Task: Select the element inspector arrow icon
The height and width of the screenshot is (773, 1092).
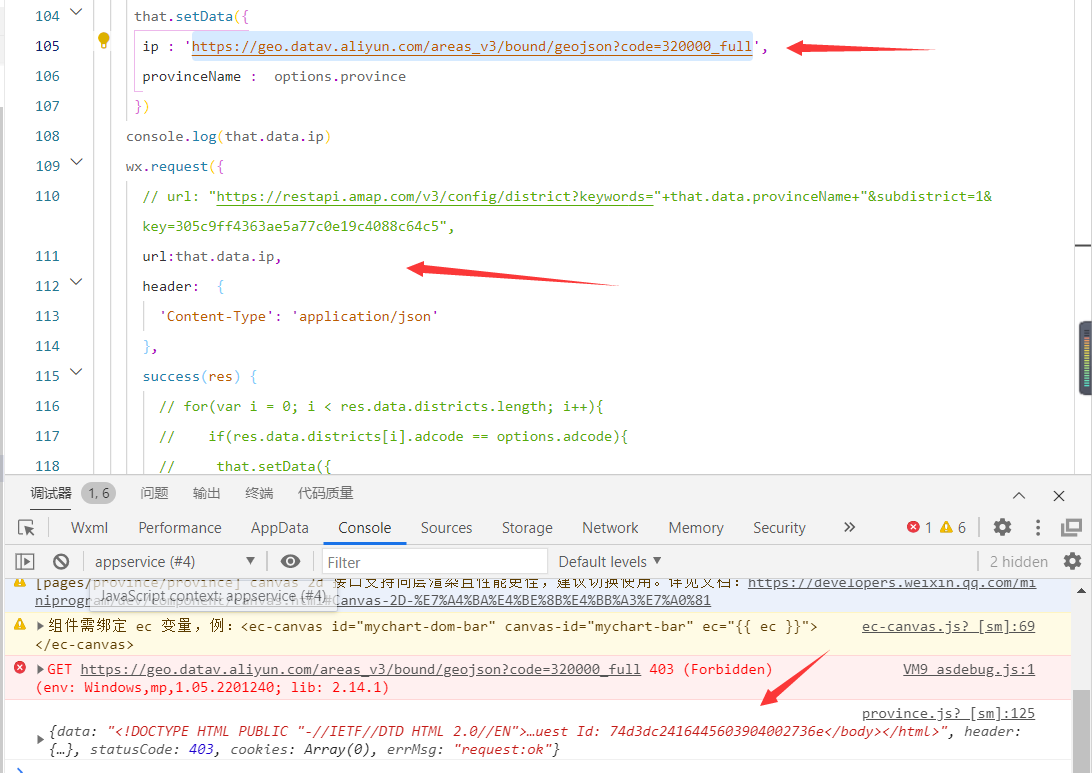Action: coord(26,528)
